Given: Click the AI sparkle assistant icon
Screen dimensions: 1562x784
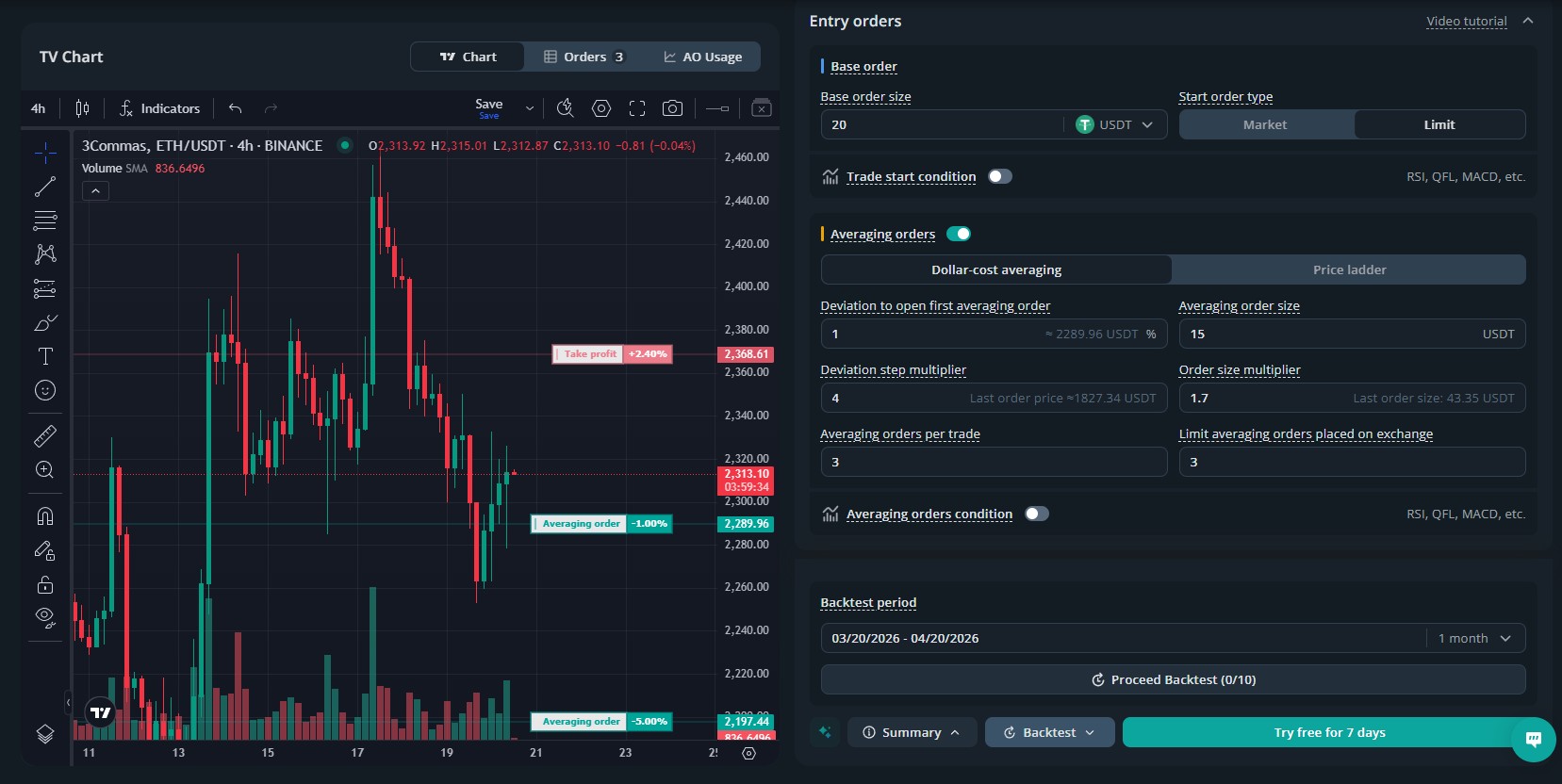Looking at the screenshot, I should (x=825, y=732).
